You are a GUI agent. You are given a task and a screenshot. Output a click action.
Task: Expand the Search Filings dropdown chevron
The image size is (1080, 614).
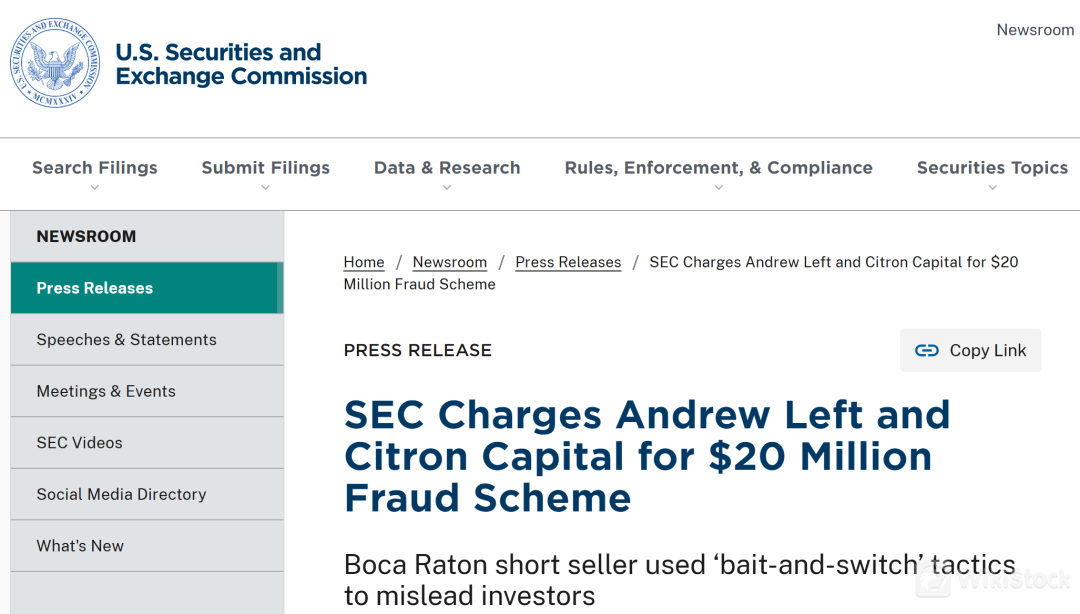pos(95,187)
